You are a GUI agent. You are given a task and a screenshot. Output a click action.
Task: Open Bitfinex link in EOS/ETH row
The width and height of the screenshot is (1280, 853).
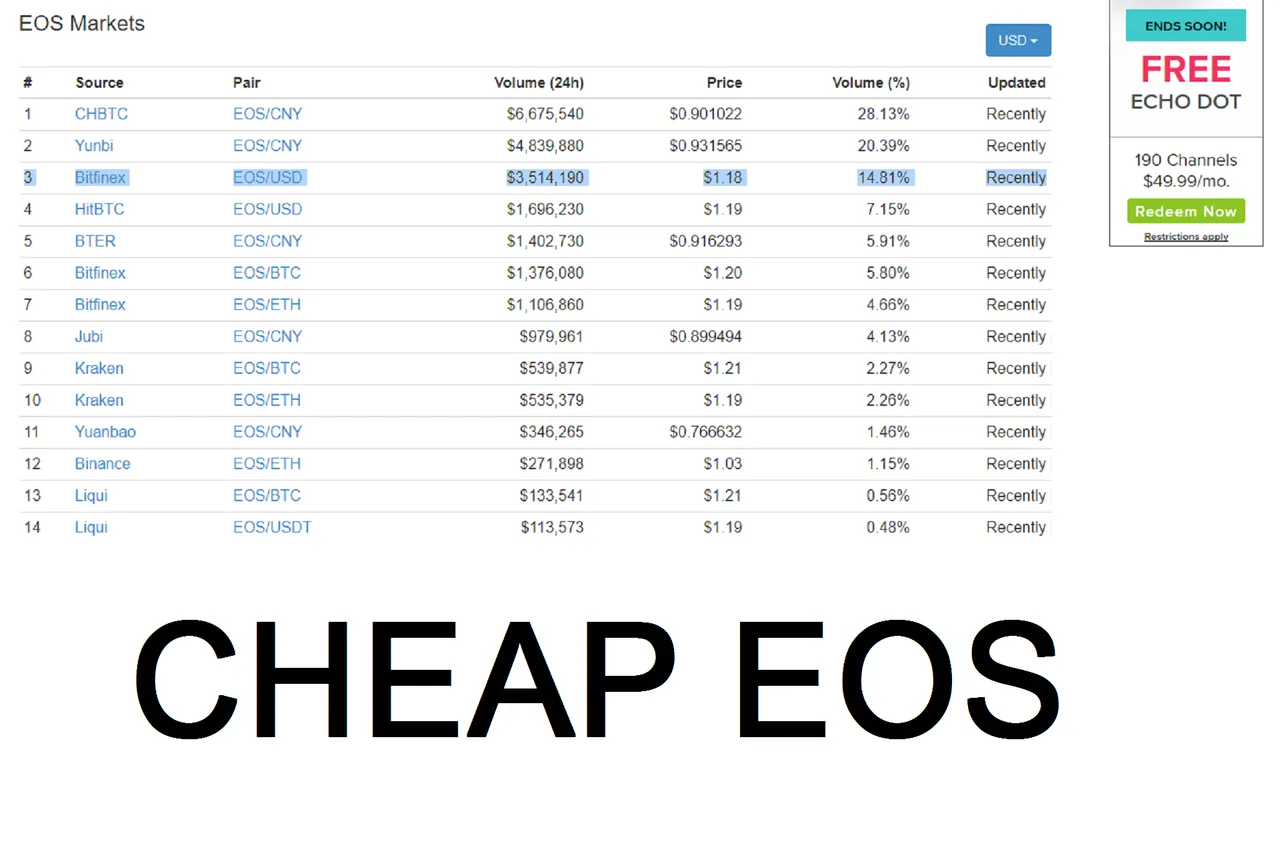pyautogui.click(x=100, y=305)
